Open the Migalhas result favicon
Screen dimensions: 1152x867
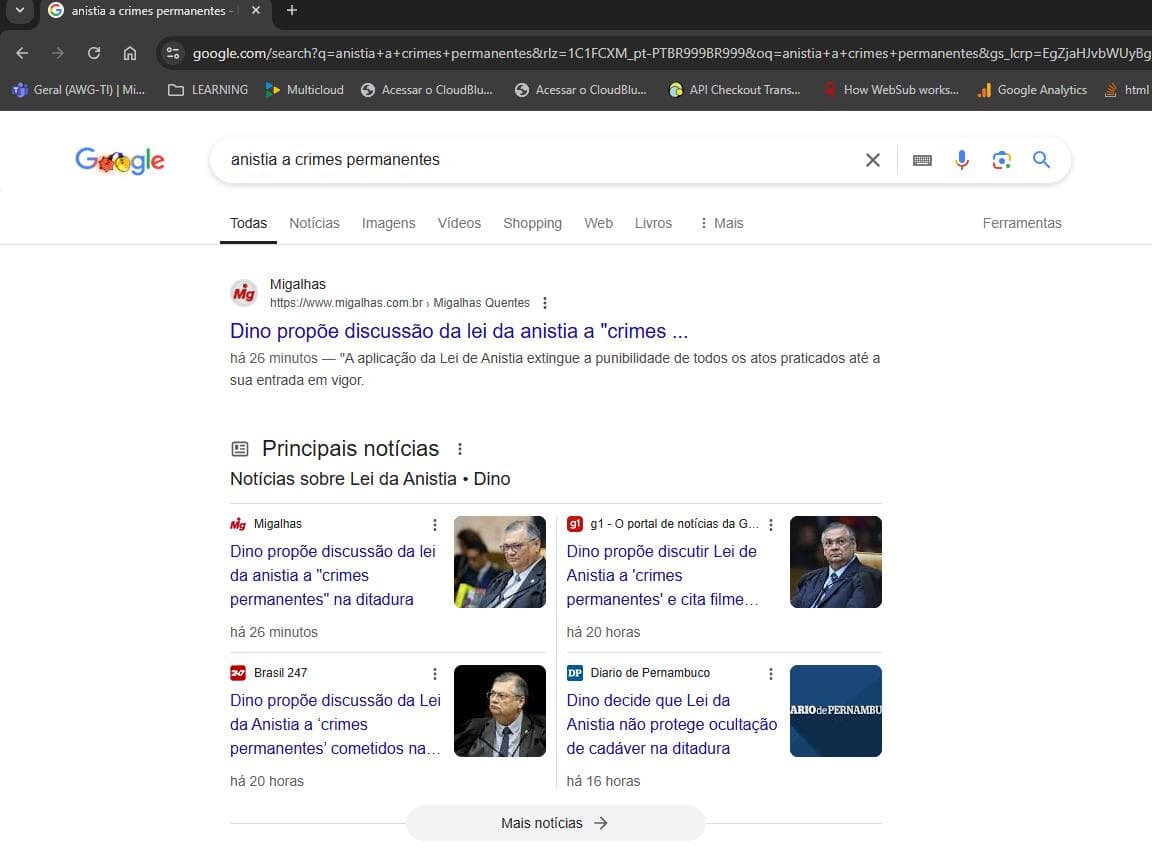pos(244,293)
